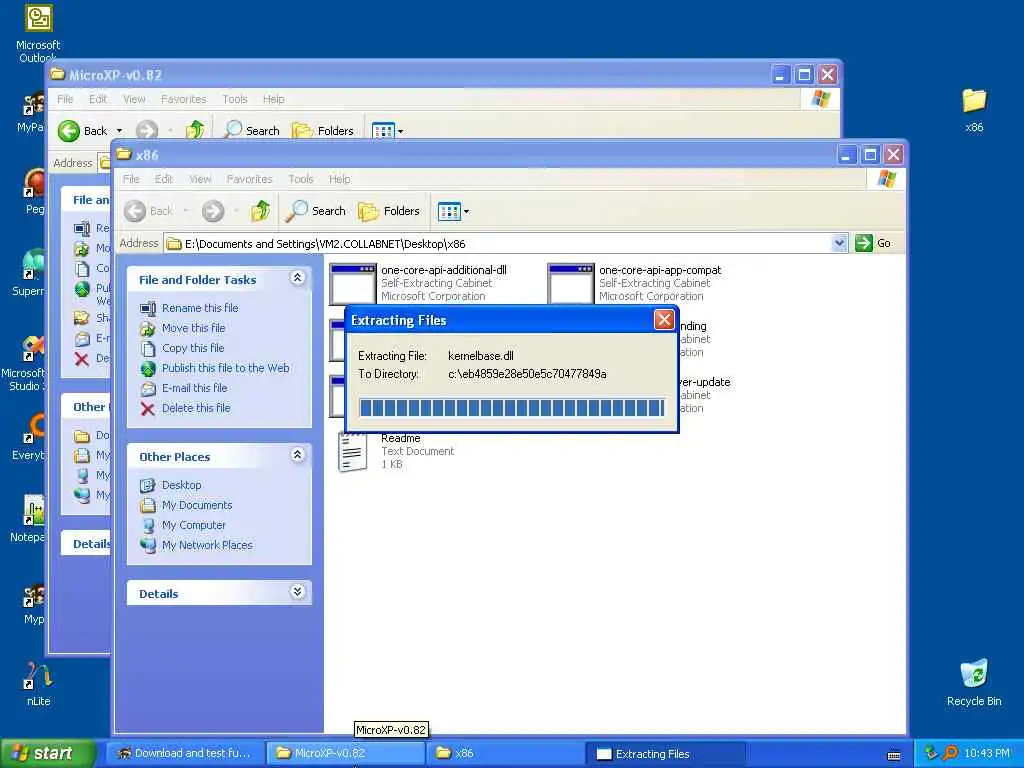The height and width of the screenshot is (768, 1024).
Task: Click the x86 address path field
Action: coord(498,244)
